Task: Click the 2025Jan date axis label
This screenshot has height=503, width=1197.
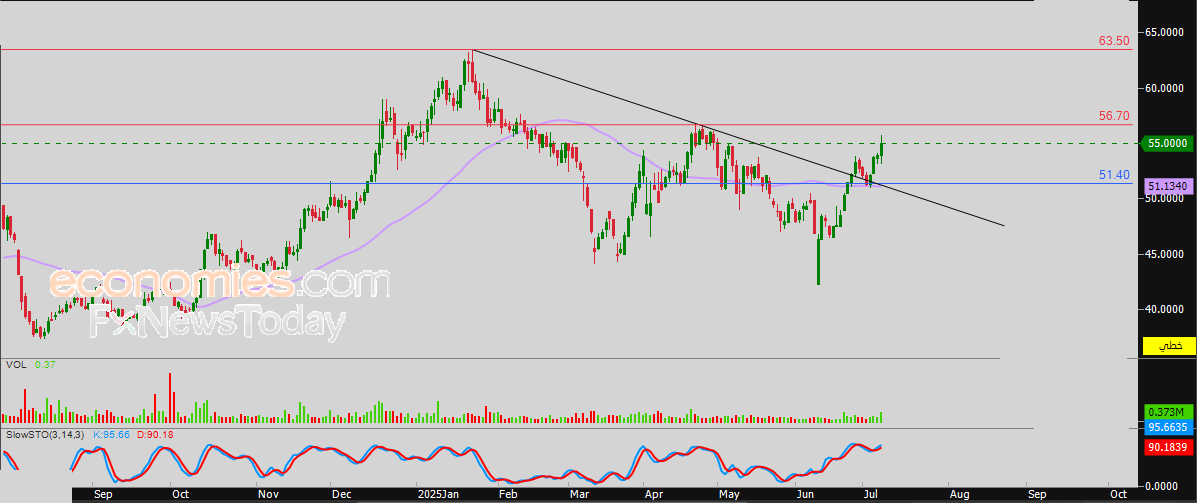Action: 439,494
